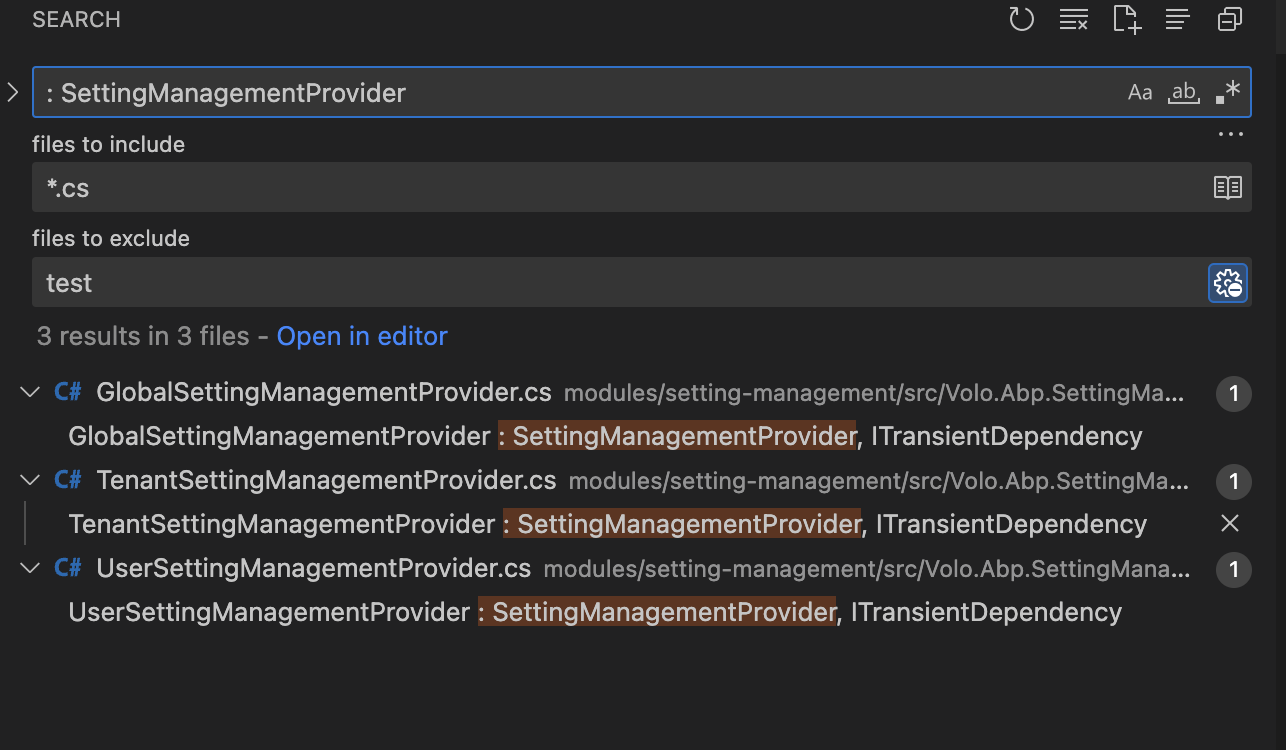Open a new search editor
Image resolution: width=1286 pixels, height=750 pixels.
click(1126, 19)
